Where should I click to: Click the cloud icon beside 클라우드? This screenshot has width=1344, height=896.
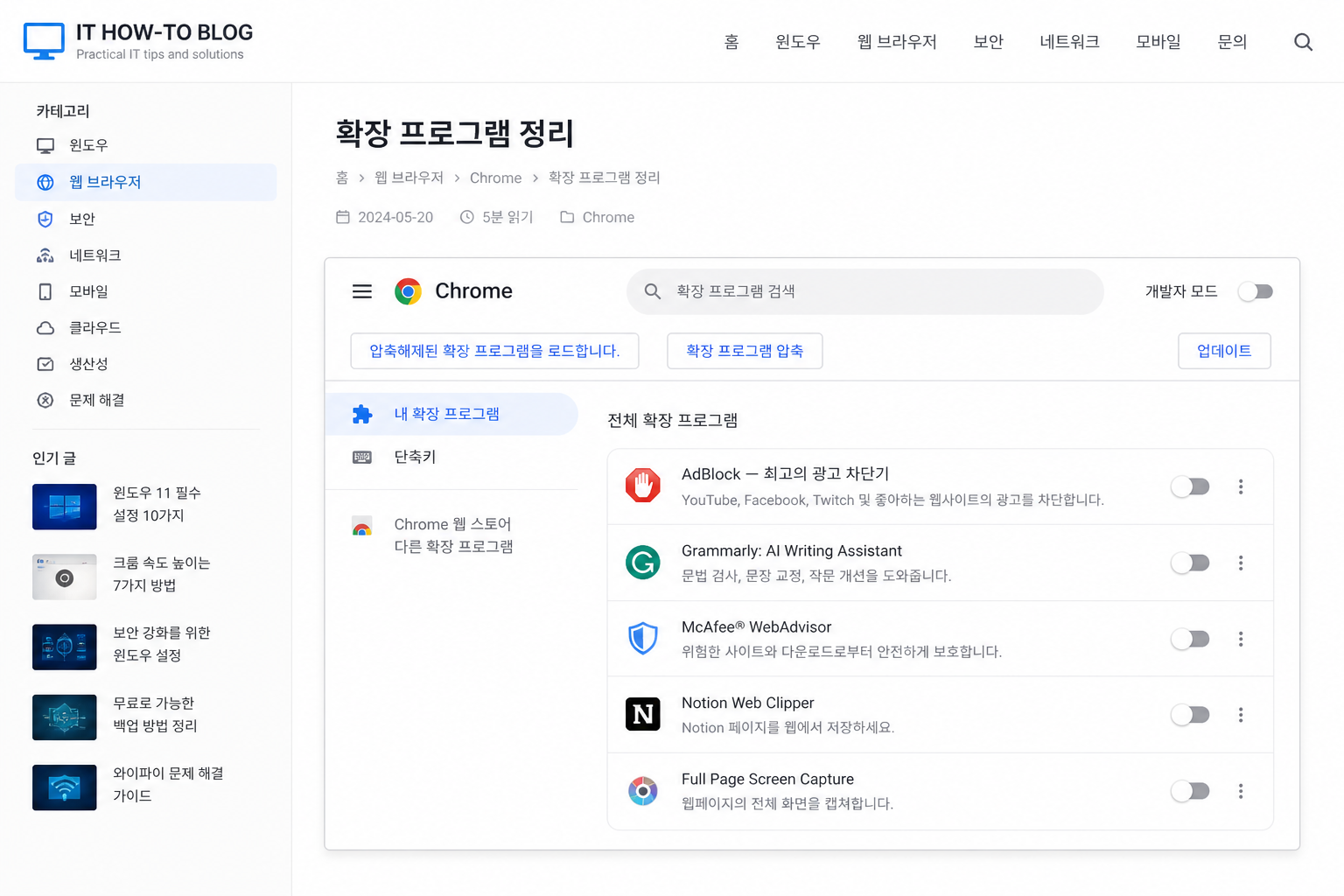(x=45, y=328)
